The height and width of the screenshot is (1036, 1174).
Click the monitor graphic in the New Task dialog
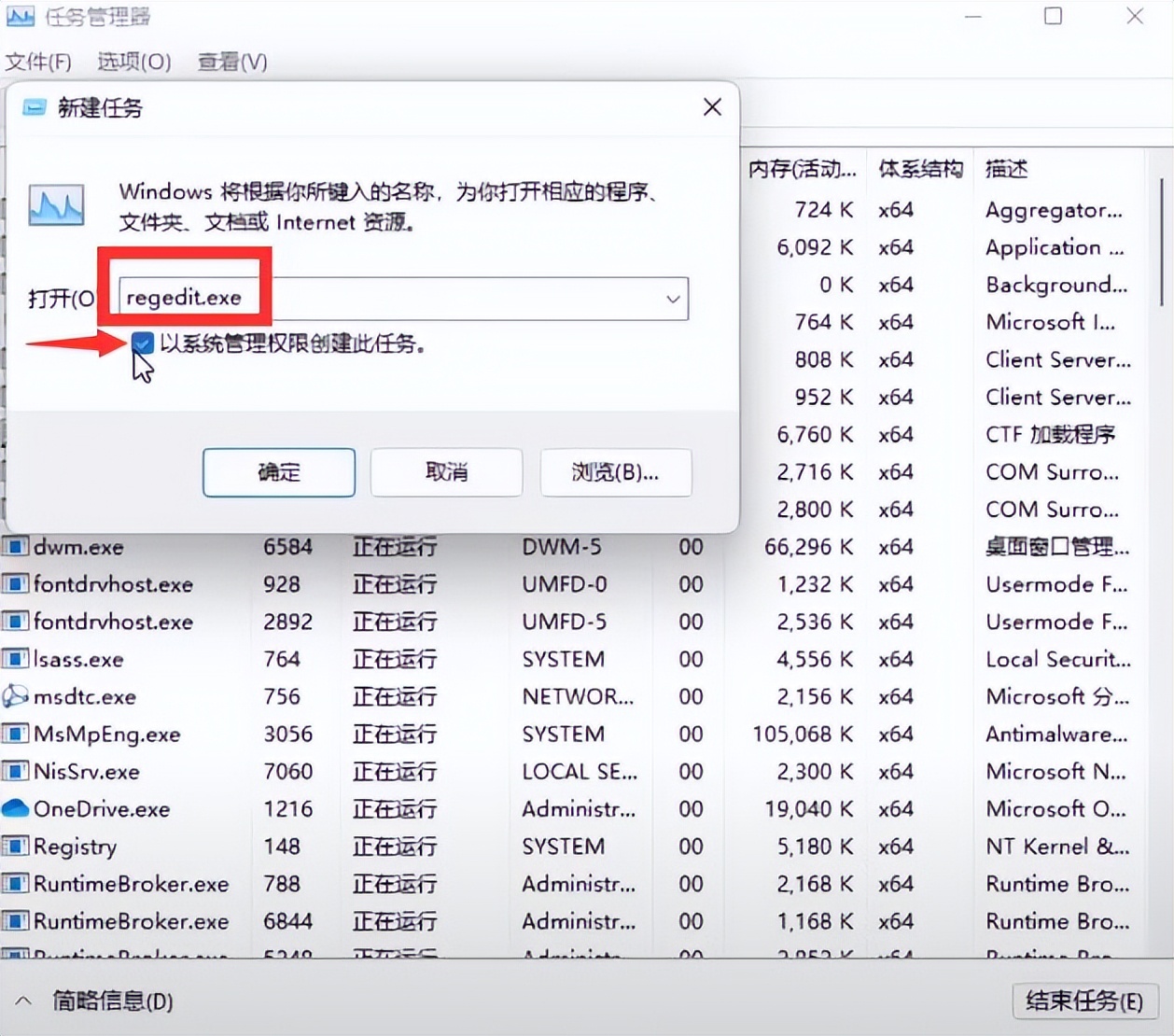(56, 205)
